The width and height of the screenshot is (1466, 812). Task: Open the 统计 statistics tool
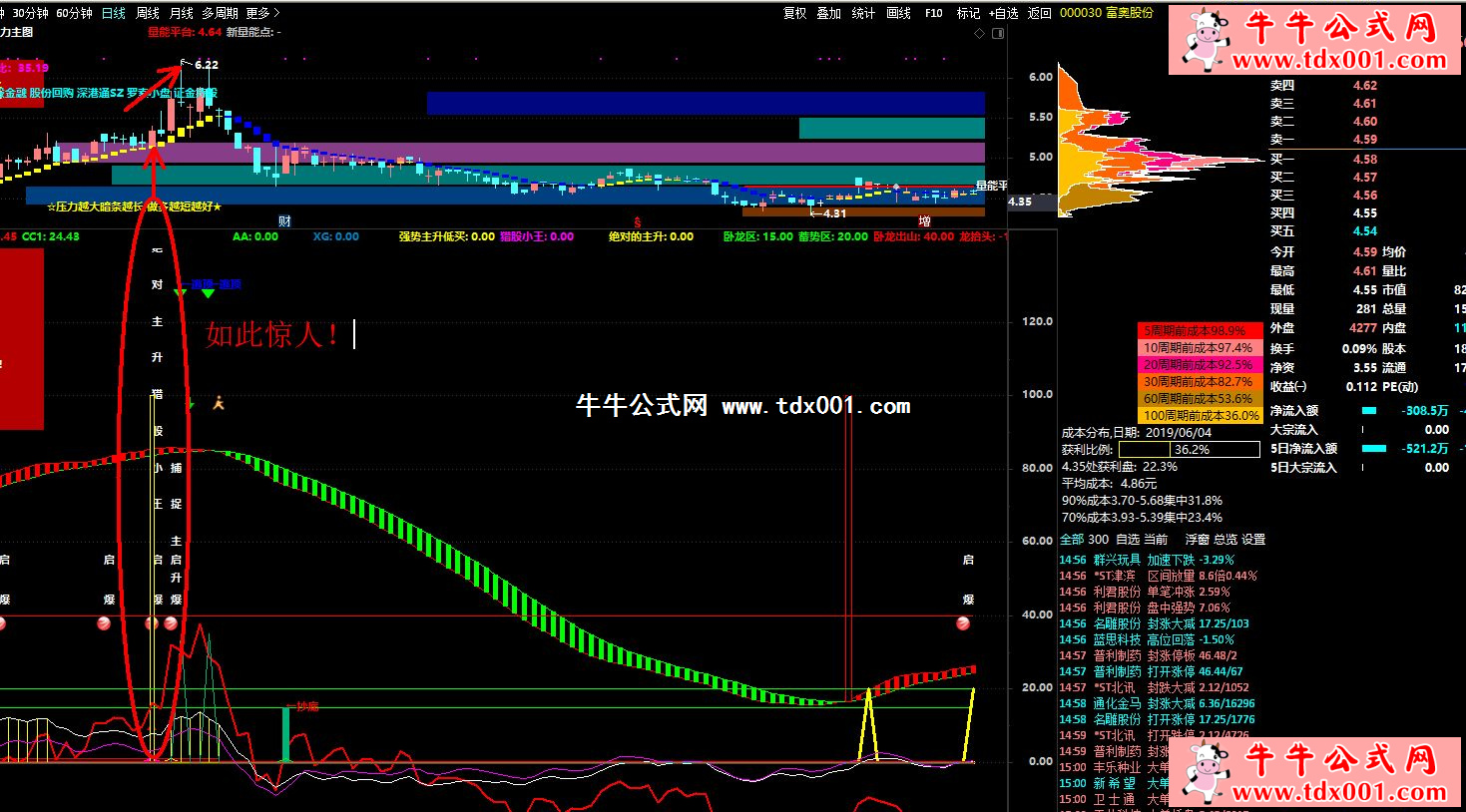tap(863, 13)
